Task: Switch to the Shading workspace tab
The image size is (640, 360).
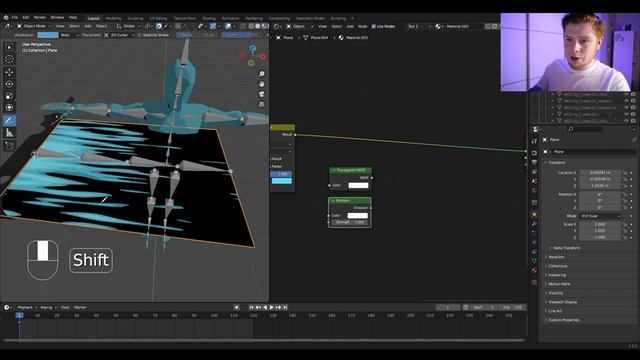Action: coord(209,18)
